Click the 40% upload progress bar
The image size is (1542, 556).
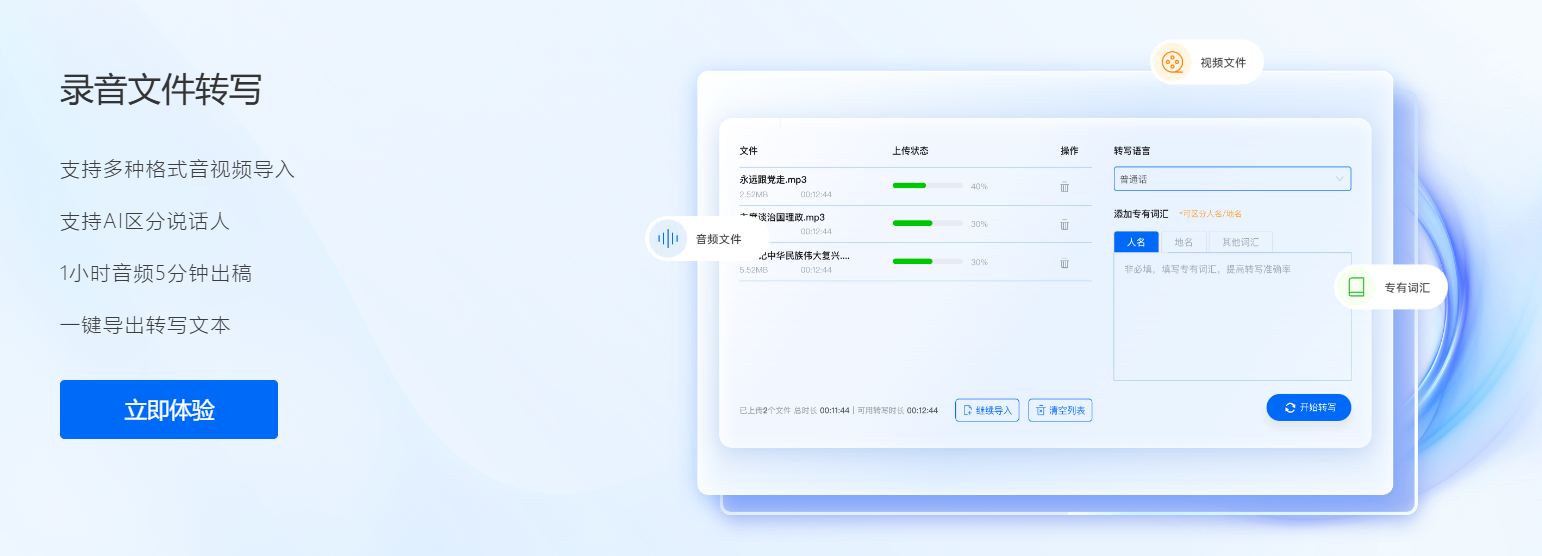tap(927, 186)
